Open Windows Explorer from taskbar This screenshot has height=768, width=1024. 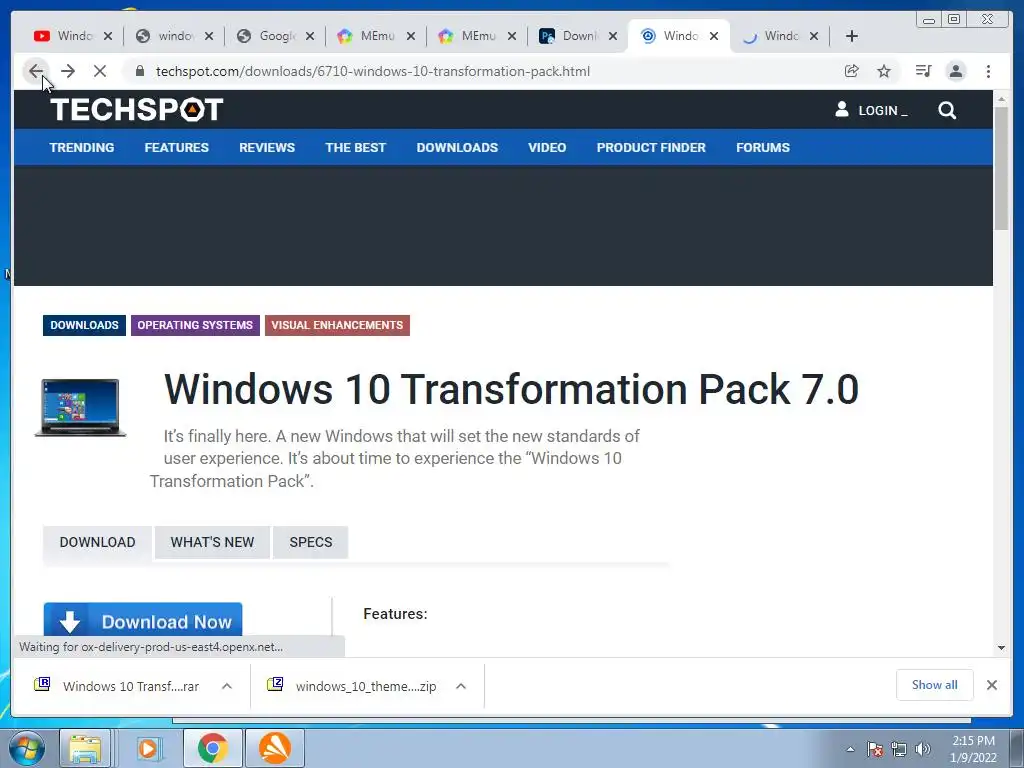85,748
